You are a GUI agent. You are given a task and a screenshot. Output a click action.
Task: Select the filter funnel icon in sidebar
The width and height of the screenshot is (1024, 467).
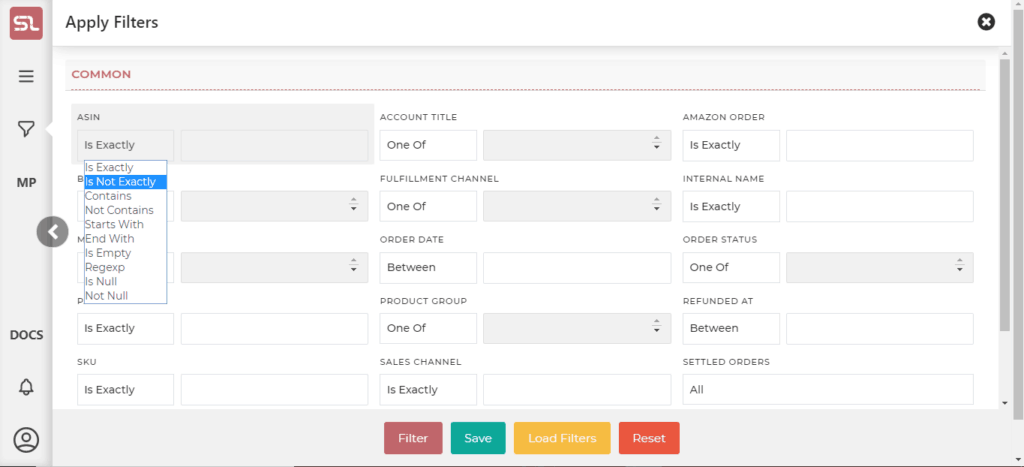(26, 129)
